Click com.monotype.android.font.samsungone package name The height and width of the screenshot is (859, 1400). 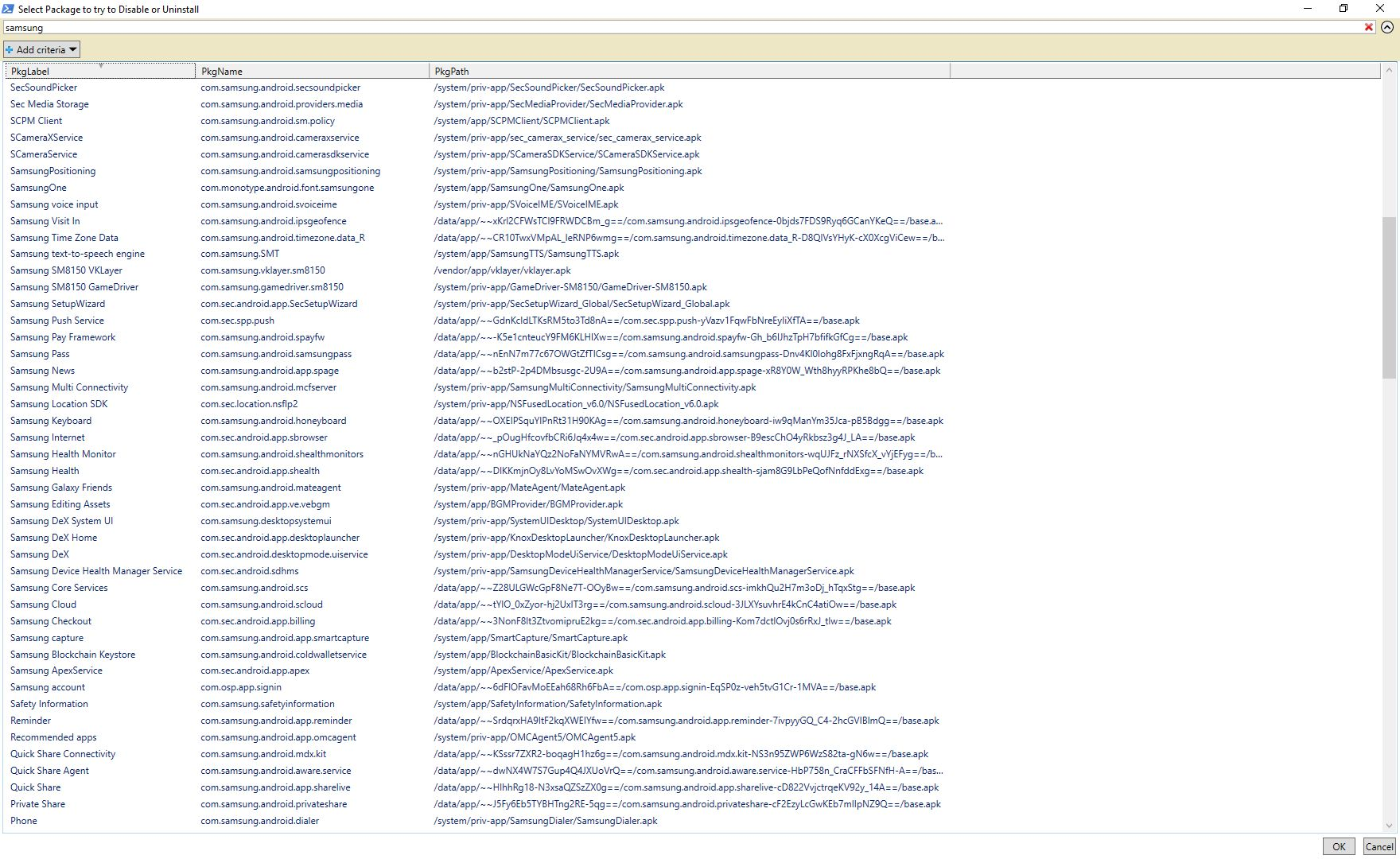point(287,188)
